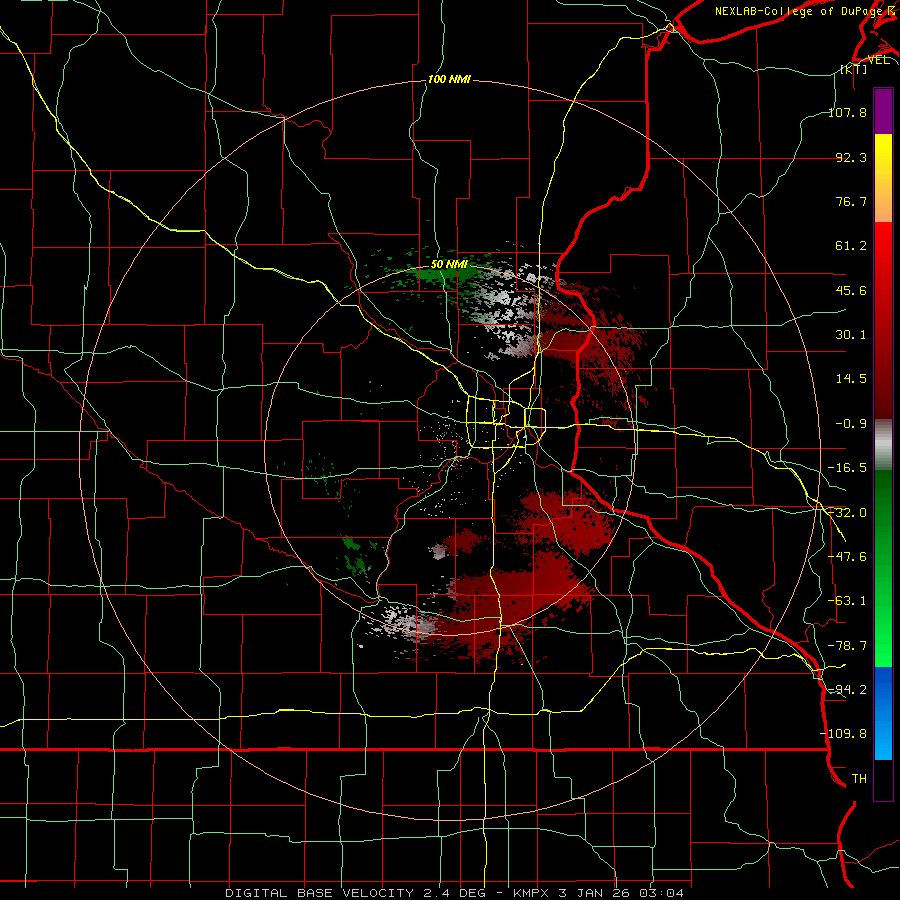Click the TH threshold legend label
This screenshot has width=900, height=900.
click(859, 778)
